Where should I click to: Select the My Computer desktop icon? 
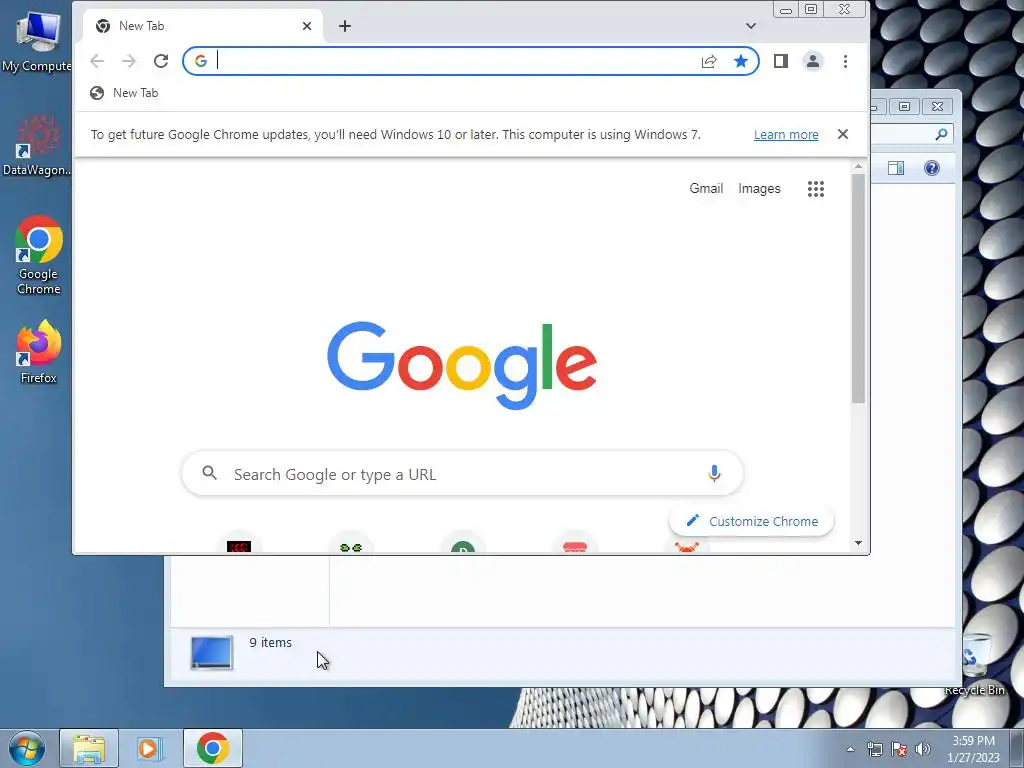click(x=37, y=39)
